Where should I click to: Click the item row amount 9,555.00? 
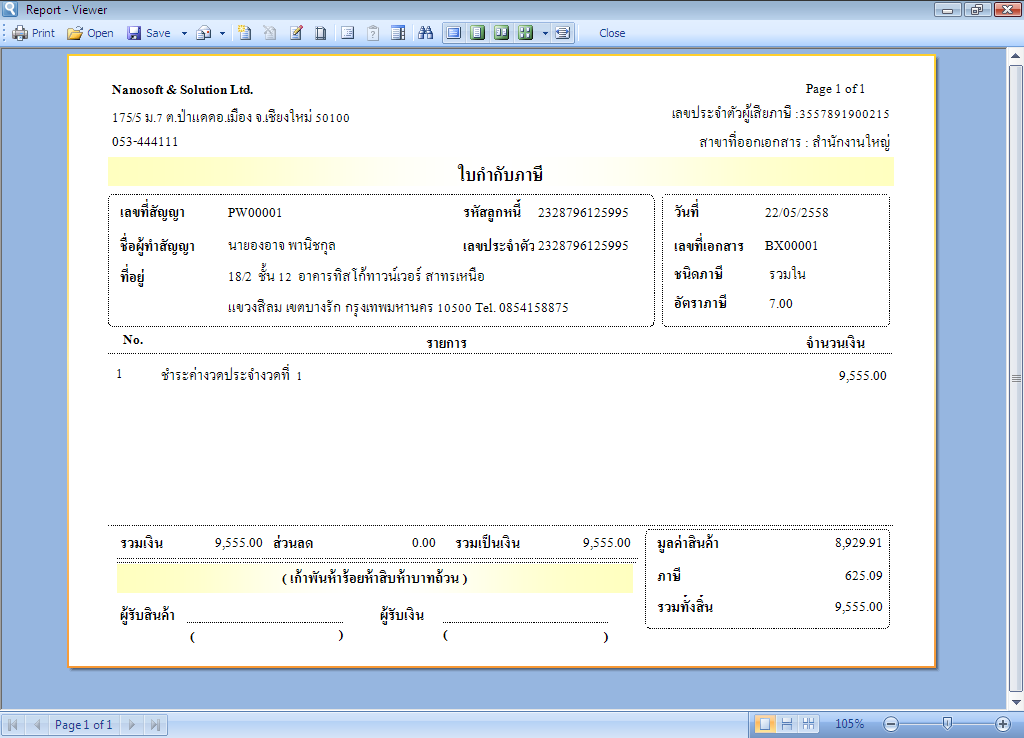click(x=862, y=376)
